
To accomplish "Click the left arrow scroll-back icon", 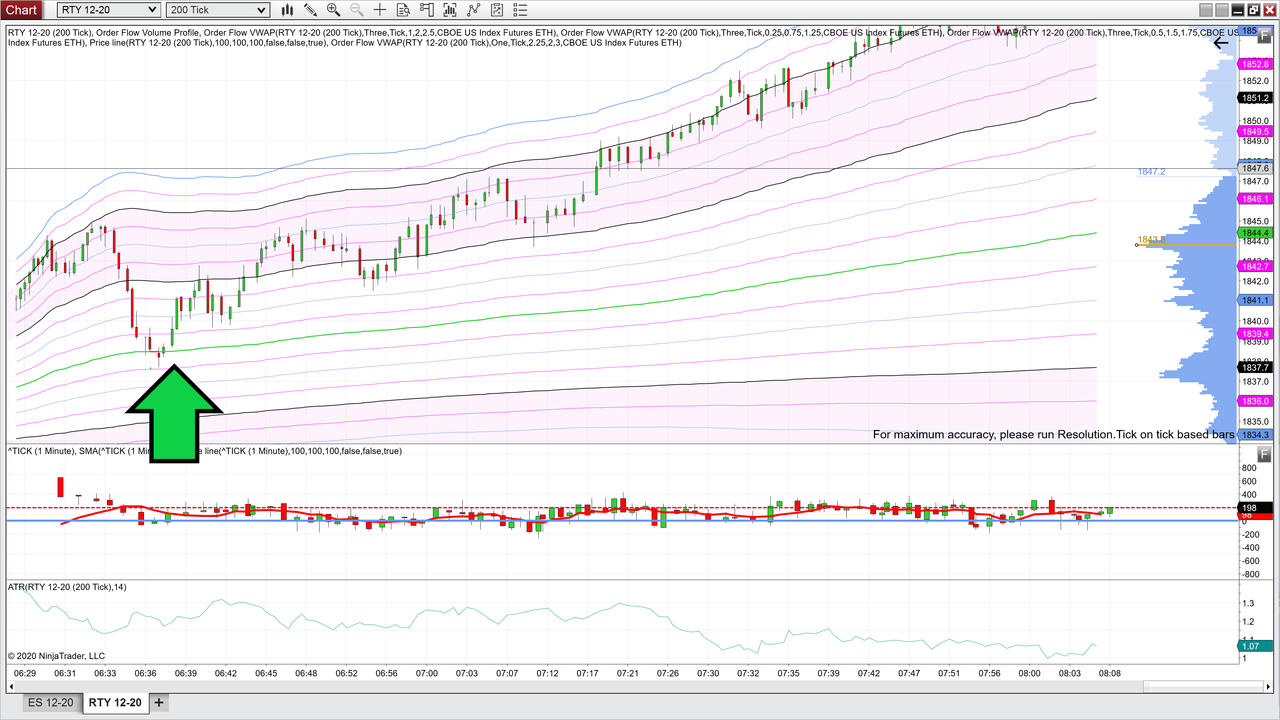I will tap(1221, 42).
